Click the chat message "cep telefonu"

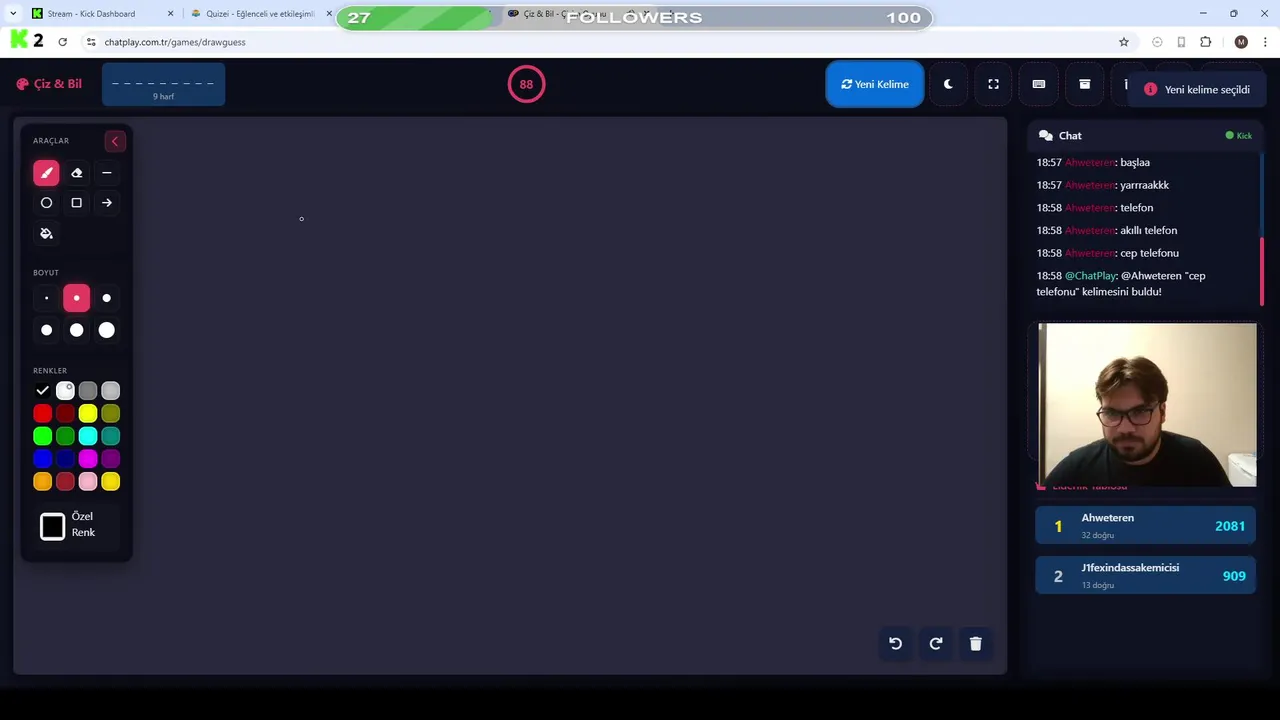click(1149, 253)
